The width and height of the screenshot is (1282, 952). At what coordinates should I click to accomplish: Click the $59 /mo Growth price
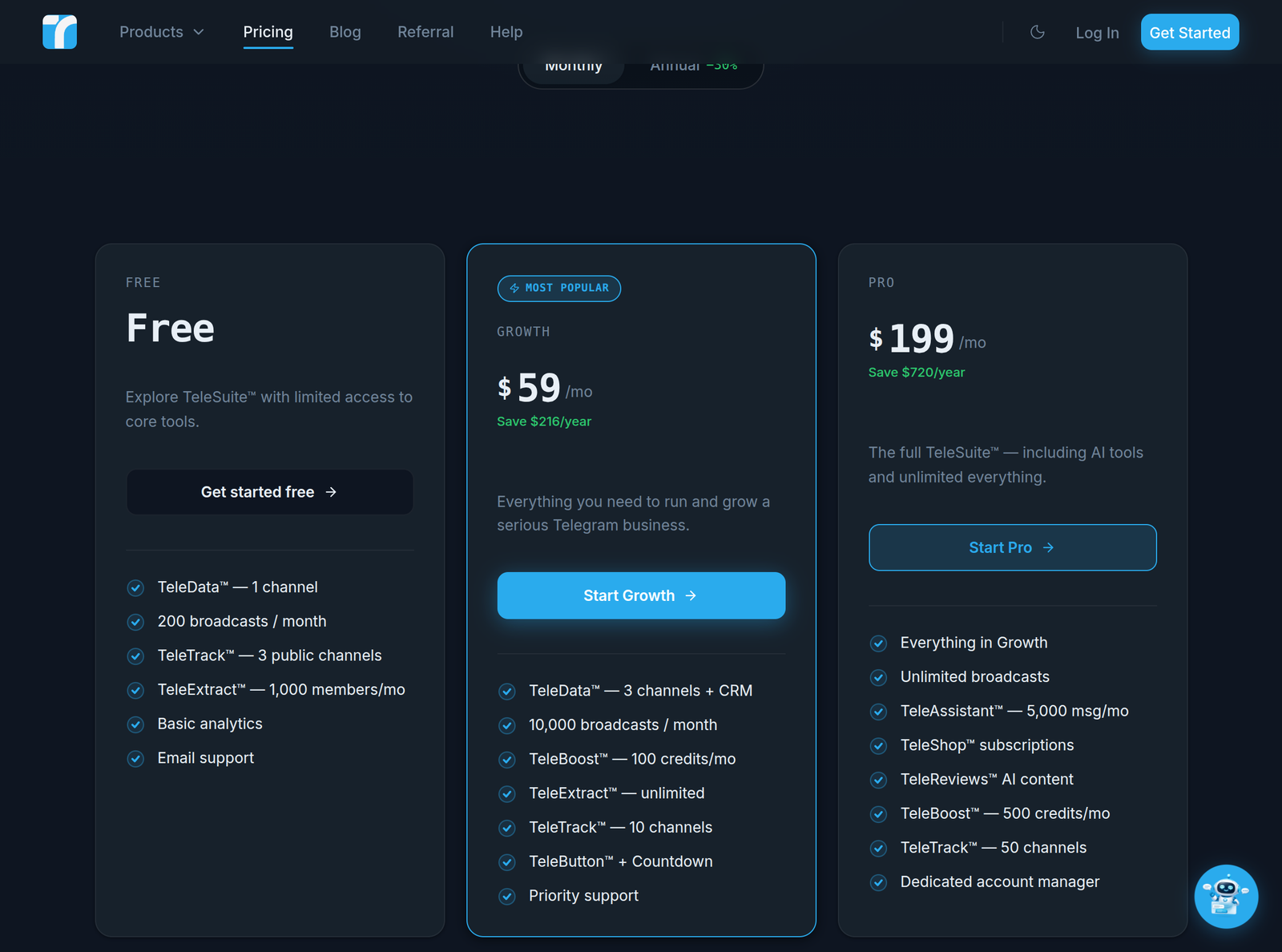pos(545,389)
